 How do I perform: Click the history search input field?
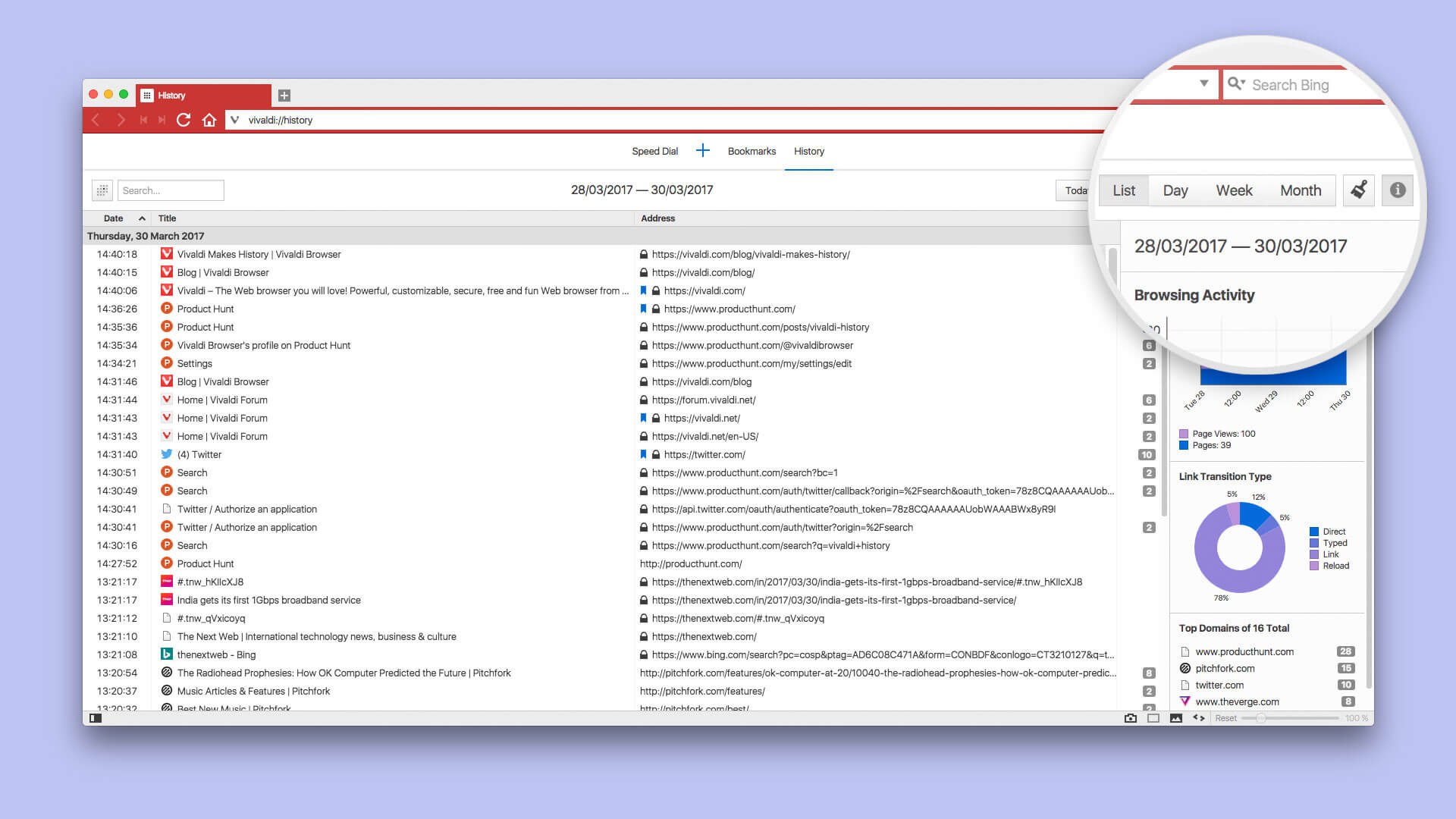pos(169,189)
